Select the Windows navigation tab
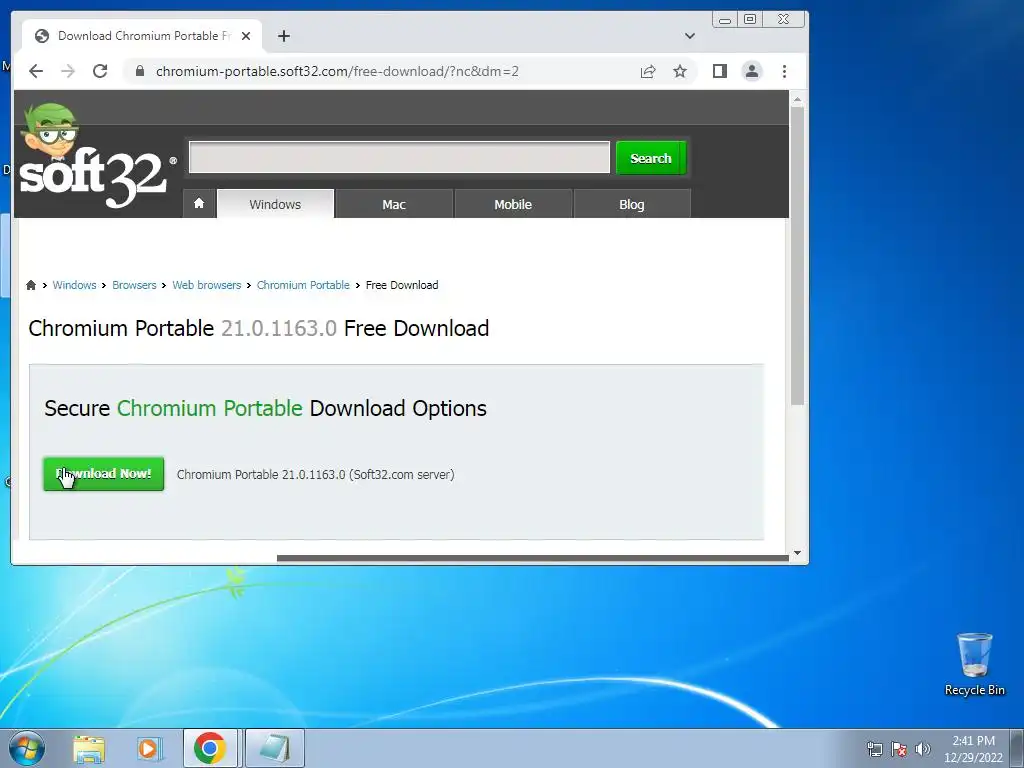The height and width of the screenshot is (768, 1024). [275, 204]
